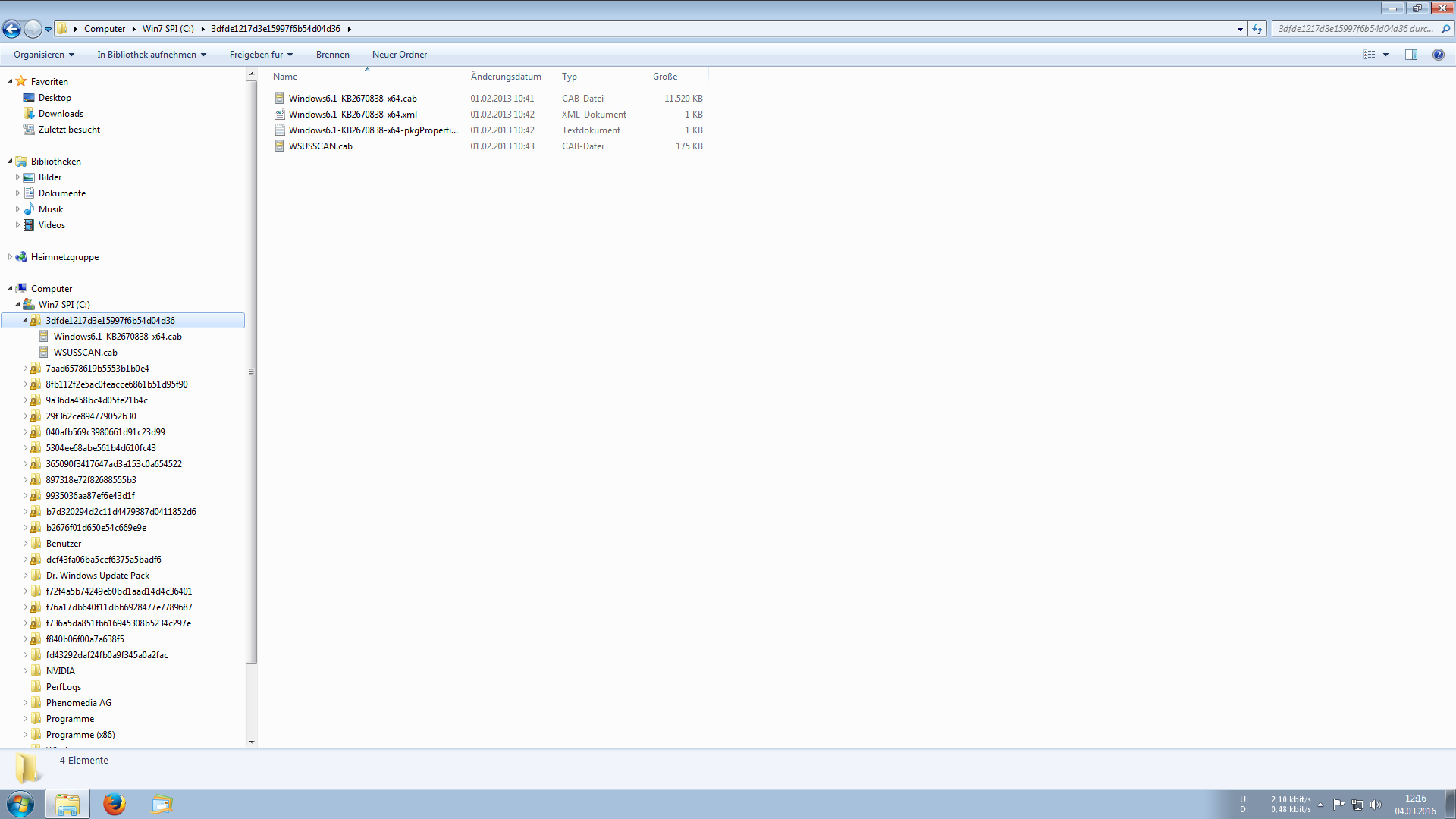Collapse the Win7 SPI (C:) drive node
Viewport: 1456px width, 819px height.
click(x=17, y=305)
